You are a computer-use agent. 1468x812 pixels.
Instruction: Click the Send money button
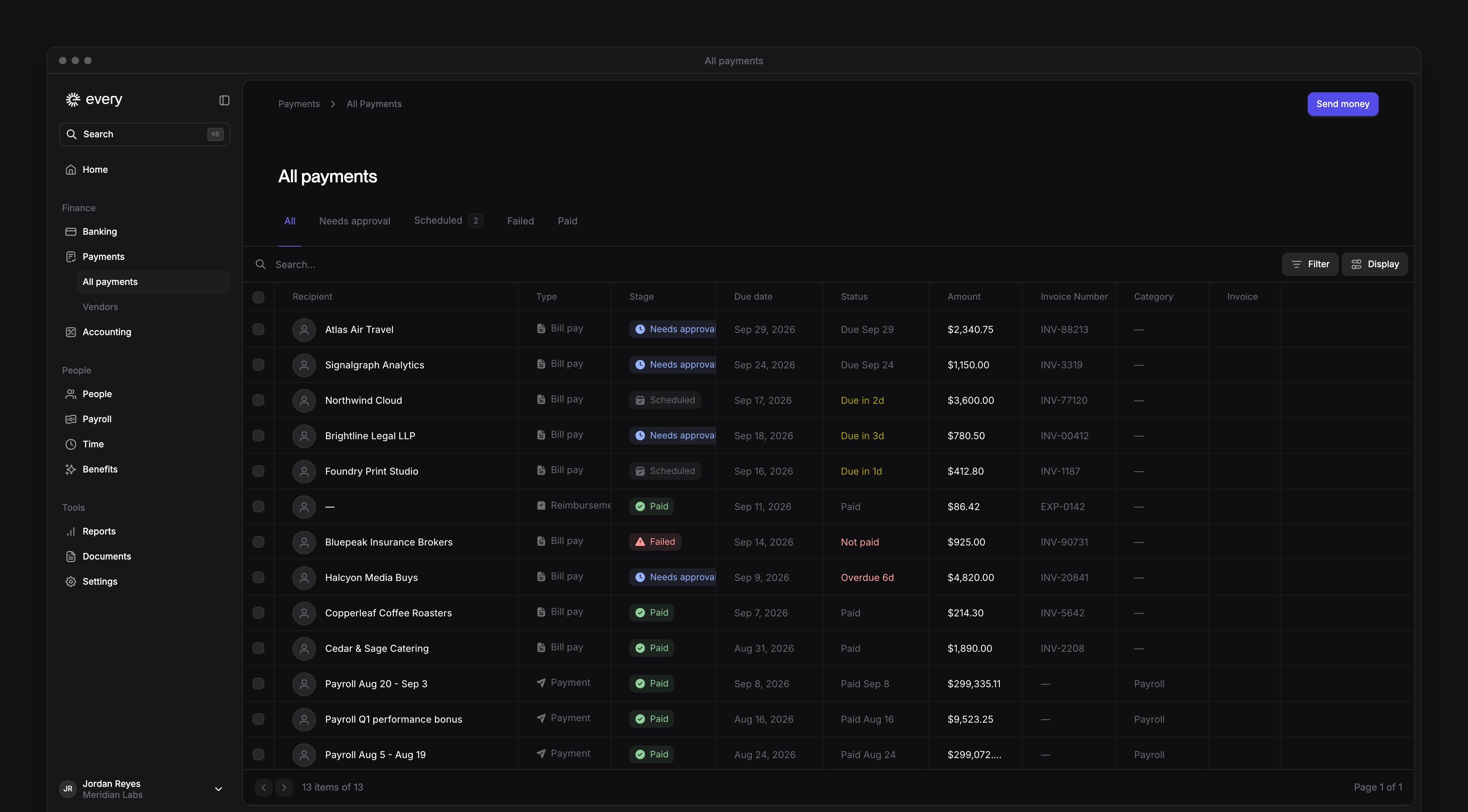tap(1342, 104)
